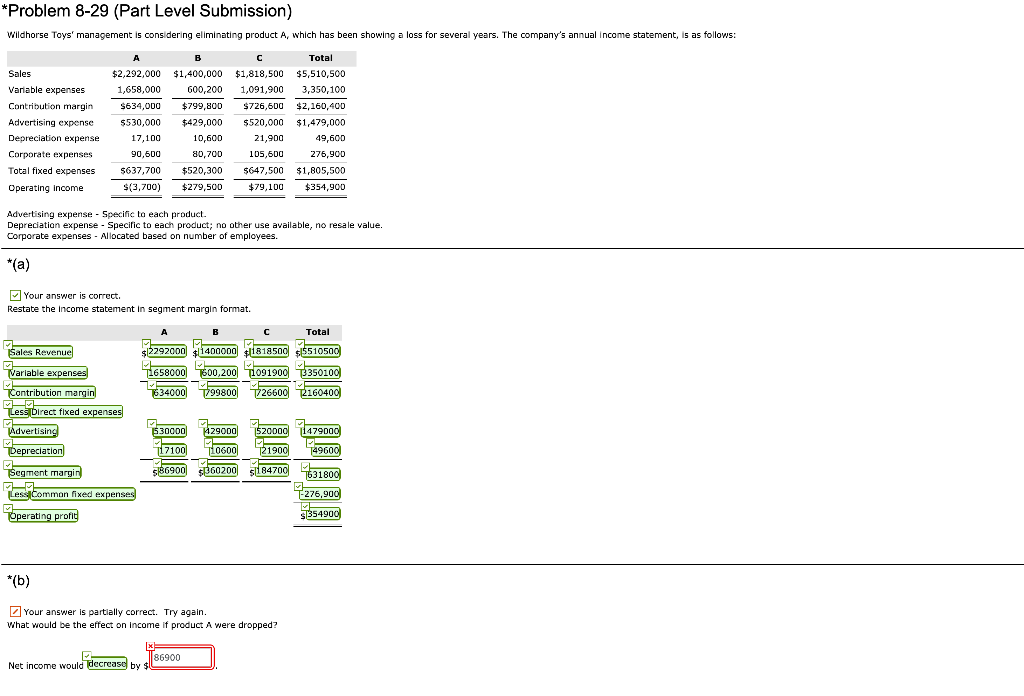Open the Segment margin row label dropdown

(45, 472)
